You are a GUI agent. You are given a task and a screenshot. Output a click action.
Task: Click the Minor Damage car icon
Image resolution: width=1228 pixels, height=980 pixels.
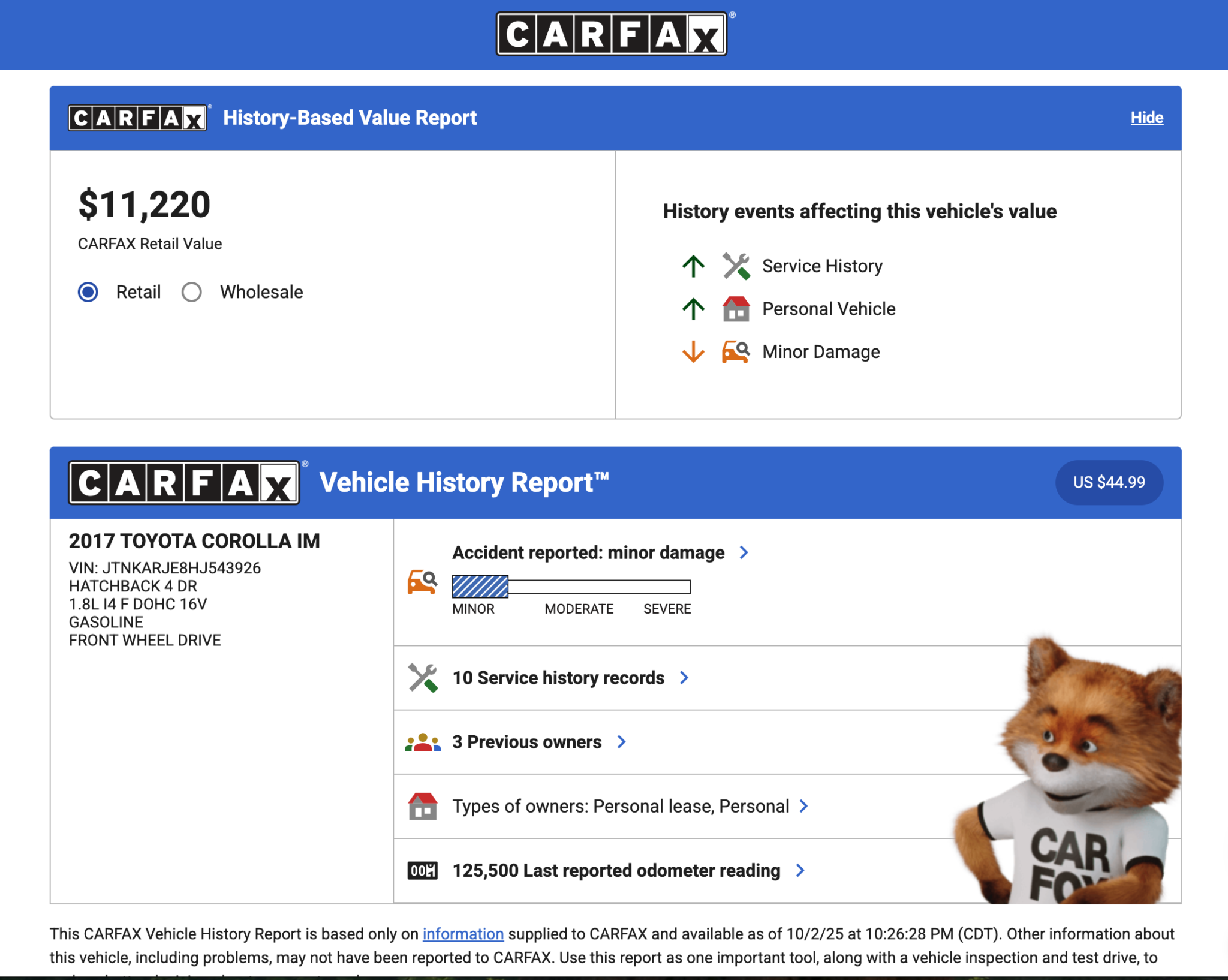point(736,352)
